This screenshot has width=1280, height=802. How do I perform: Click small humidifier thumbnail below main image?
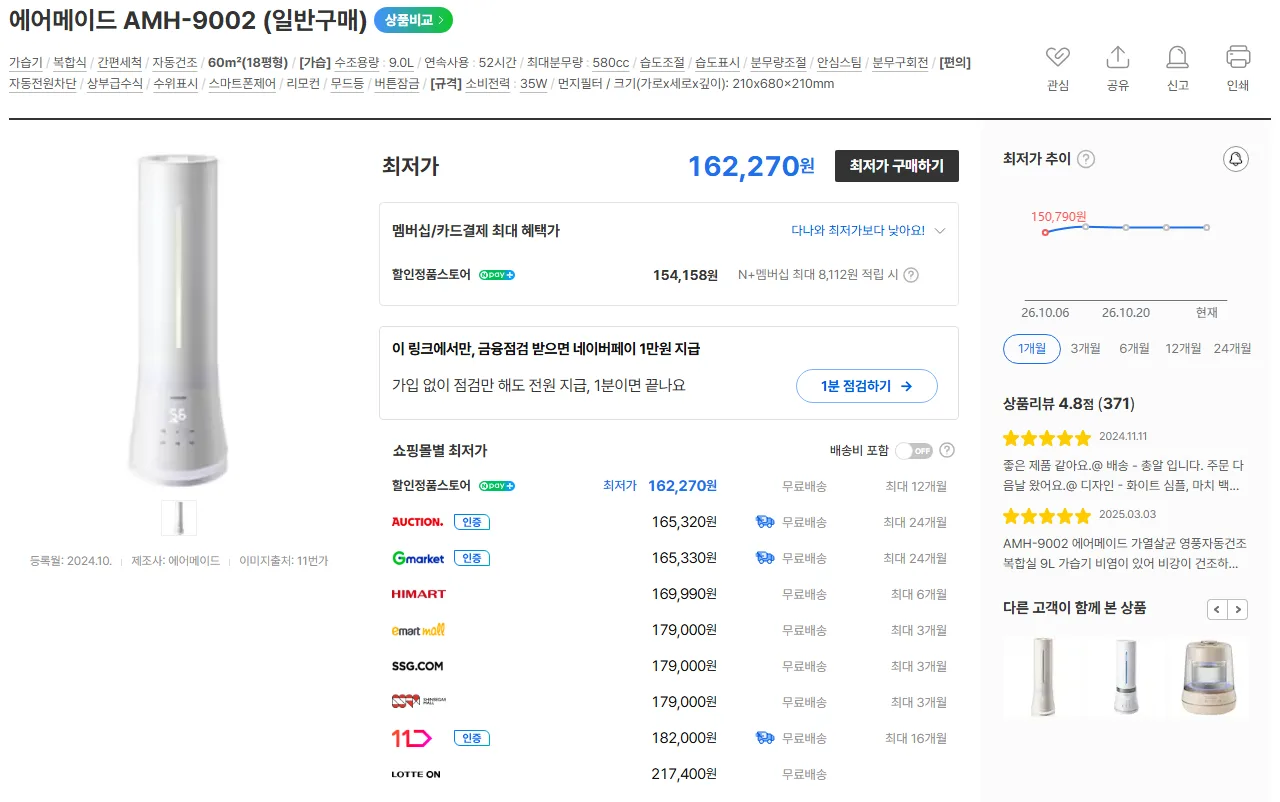pyautogui.click(x=178, y=518)
